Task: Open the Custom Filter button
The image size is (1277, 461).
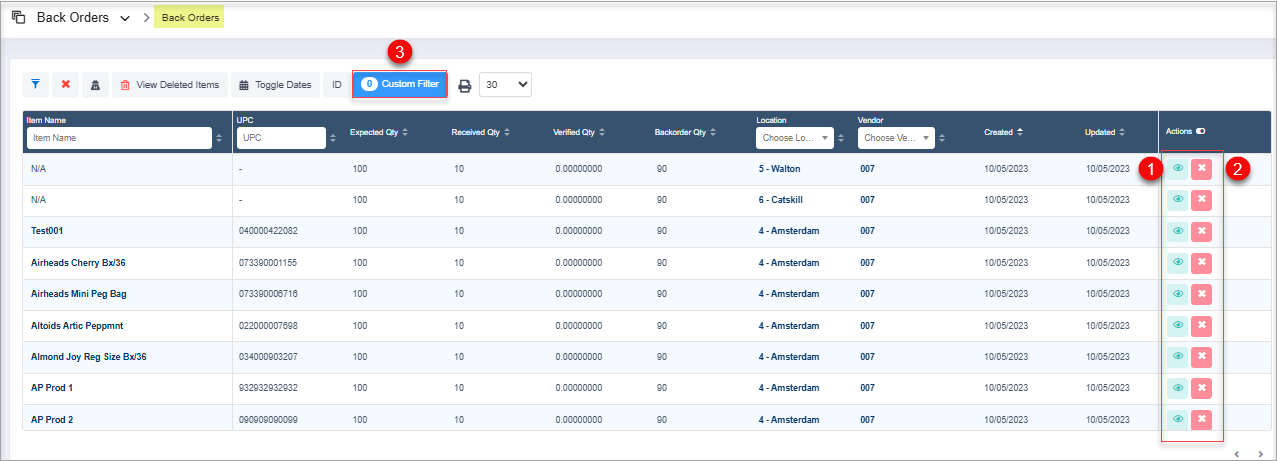Action: [x=400, y=84]
